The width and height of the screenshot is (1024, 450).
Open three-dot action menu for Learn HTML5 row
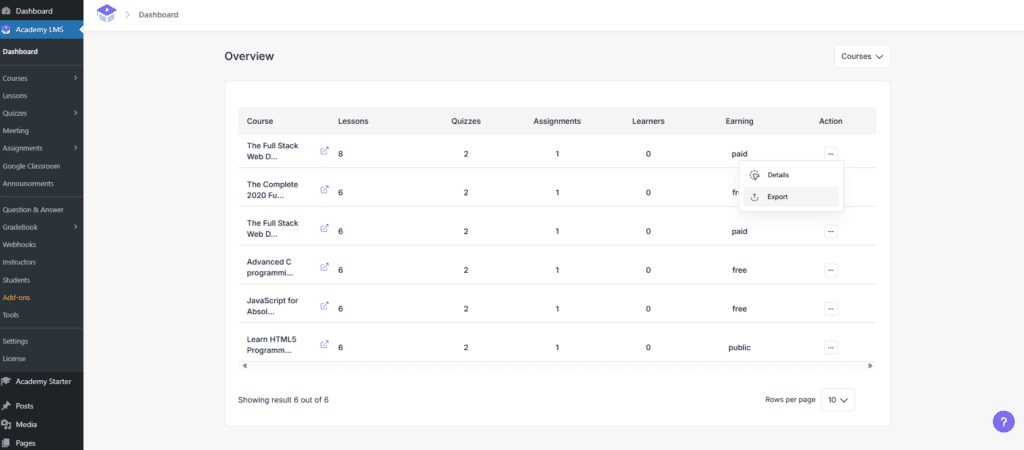pyautogui.click(x=830, y=347)
